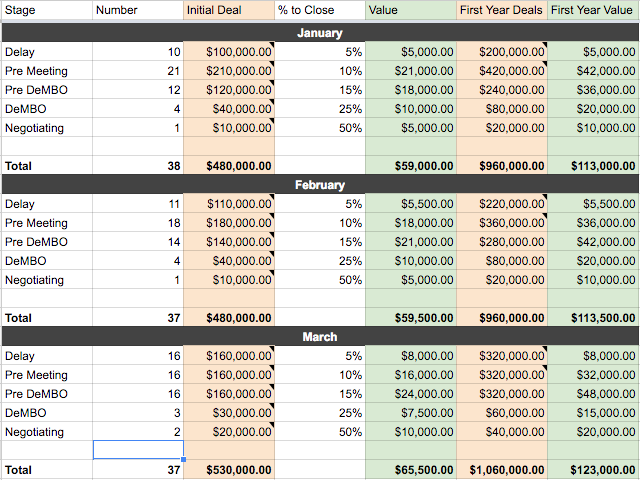Select the March section header row

320,337
